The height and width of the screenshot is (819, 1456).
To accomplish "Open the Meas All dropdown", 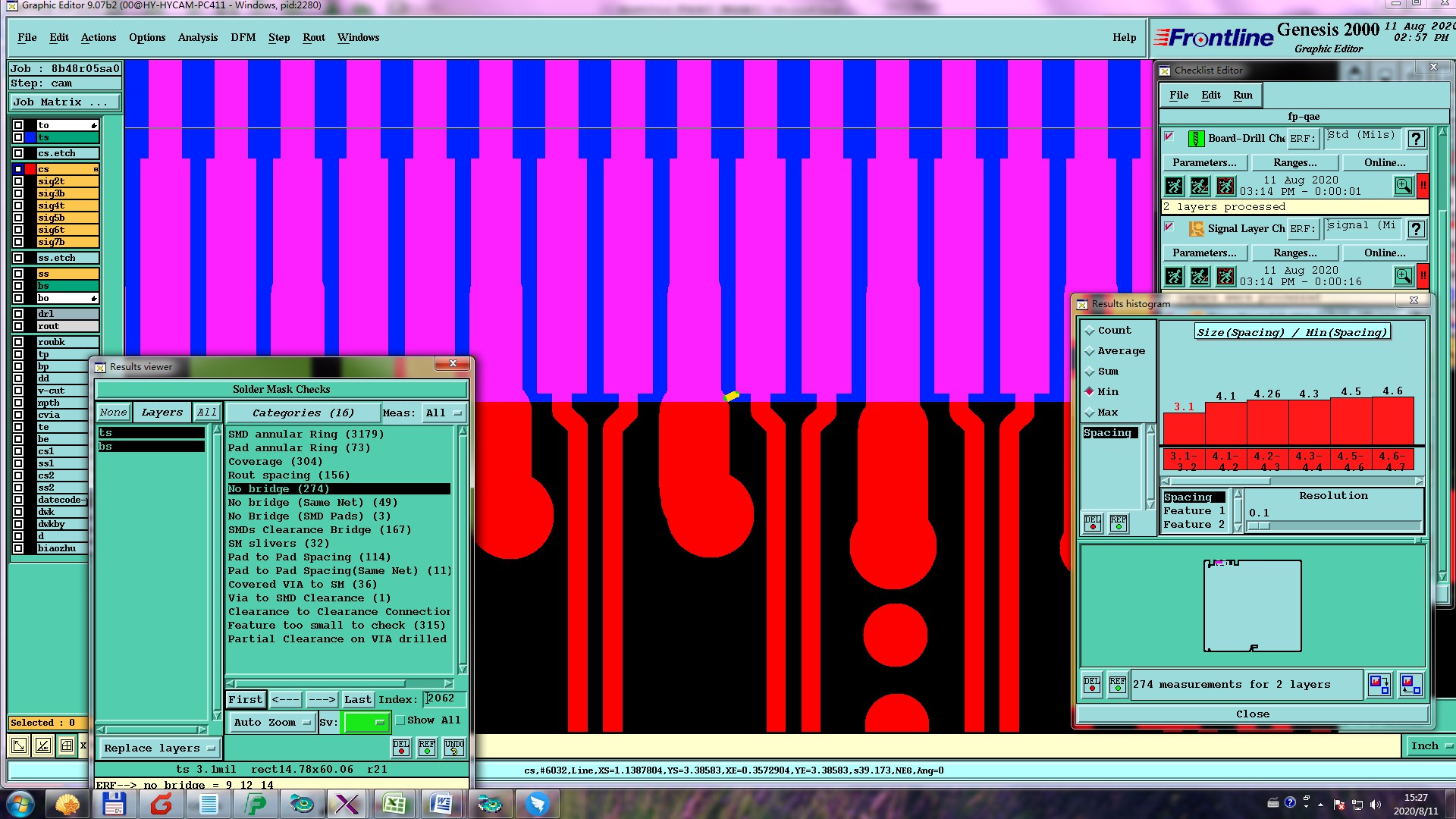I will tap(444, 413).
